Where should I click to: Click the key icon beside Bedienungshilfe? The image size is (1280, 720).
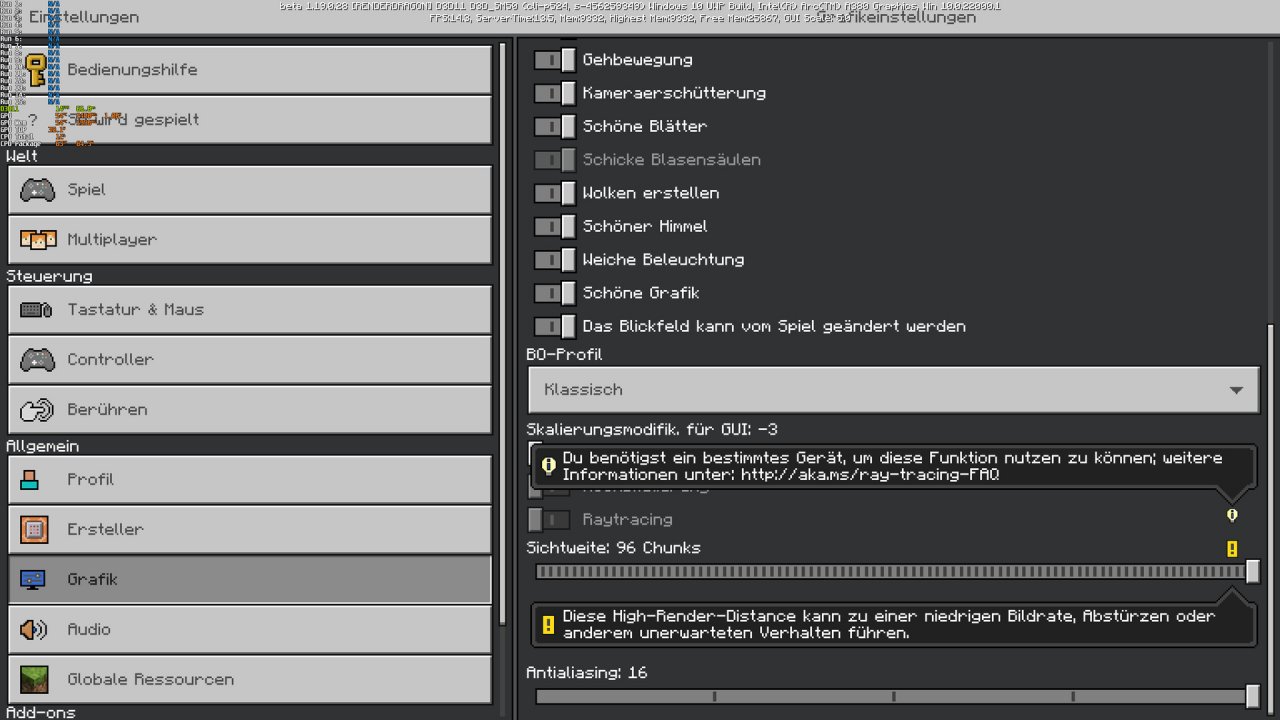37,70
